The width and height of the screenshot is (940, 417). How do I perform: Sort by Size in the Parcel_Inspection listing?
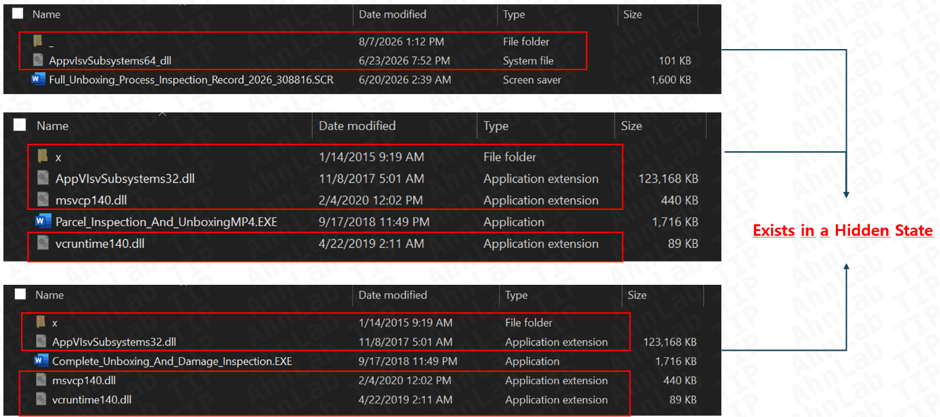631,126
